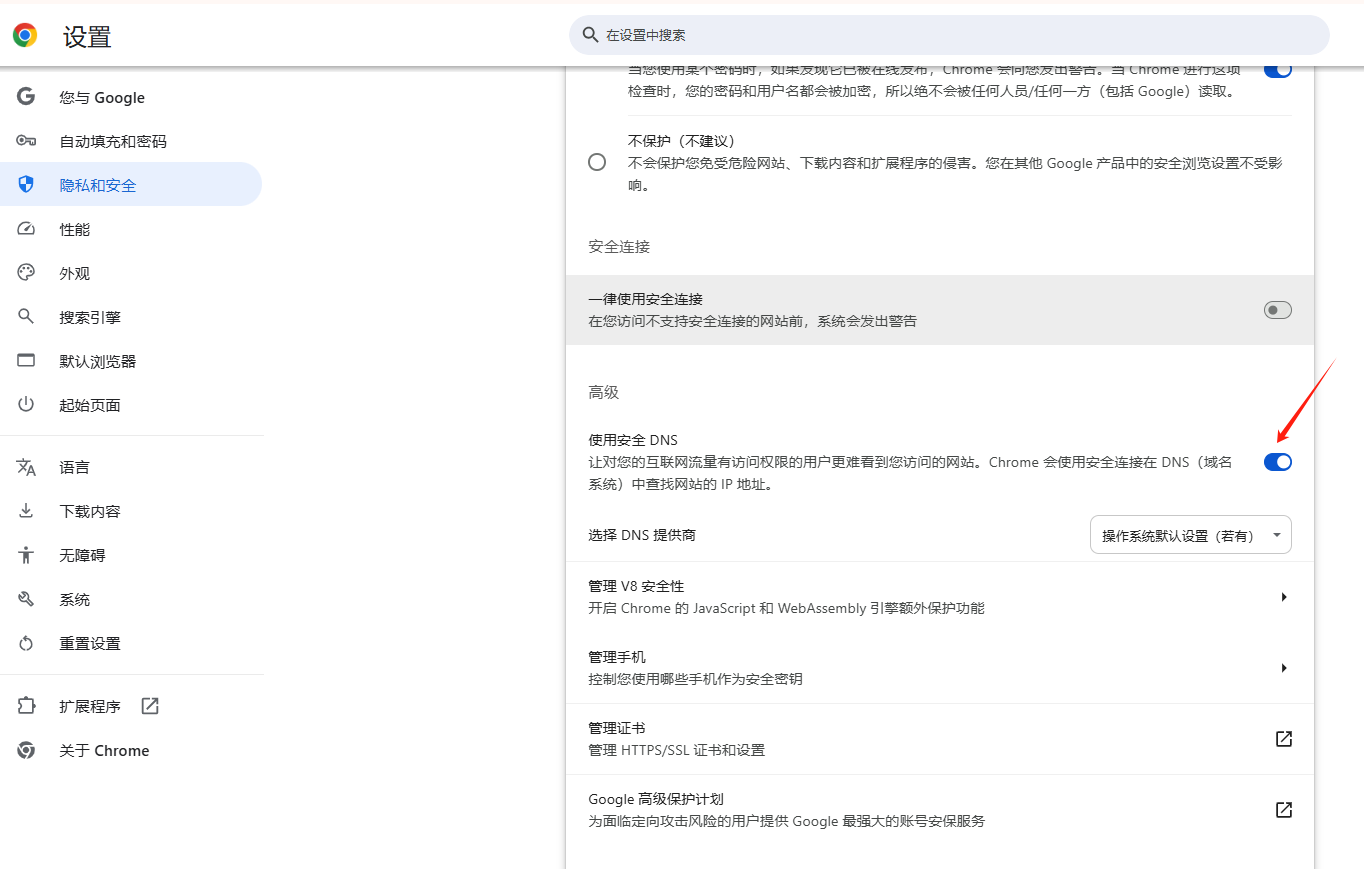Click the accessibility figure icon for 无障碍

click(26, 555)
